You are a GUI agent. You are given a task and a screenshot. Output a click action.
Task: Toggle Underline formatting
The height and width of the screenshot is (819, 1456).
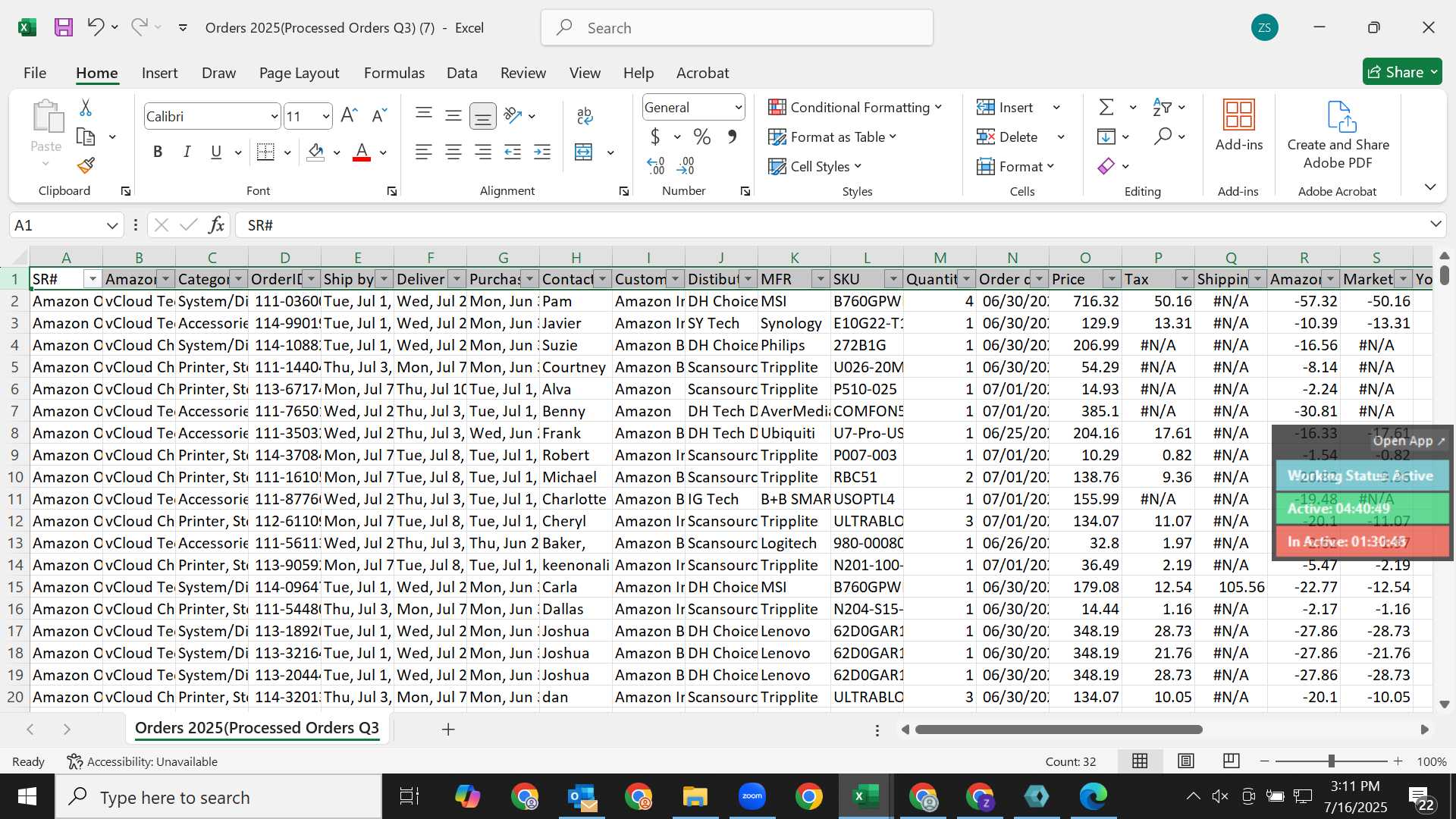click(216, 152)
